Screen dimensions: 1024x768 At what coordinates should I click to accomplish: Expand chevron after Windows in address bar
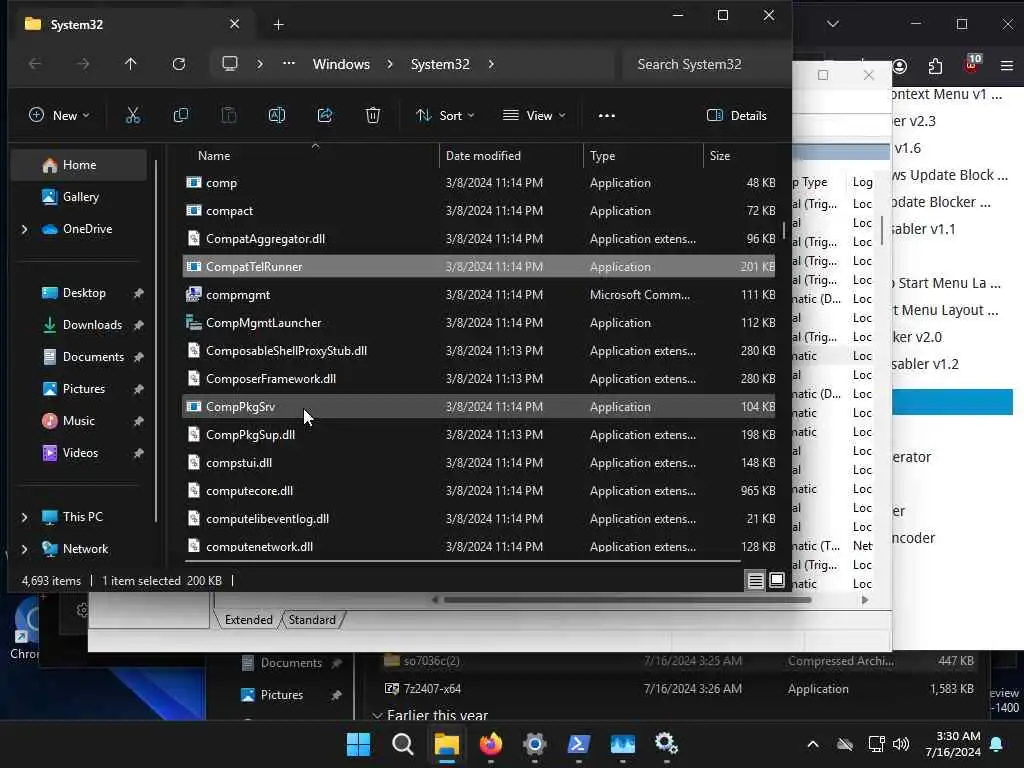pos(390,64)
